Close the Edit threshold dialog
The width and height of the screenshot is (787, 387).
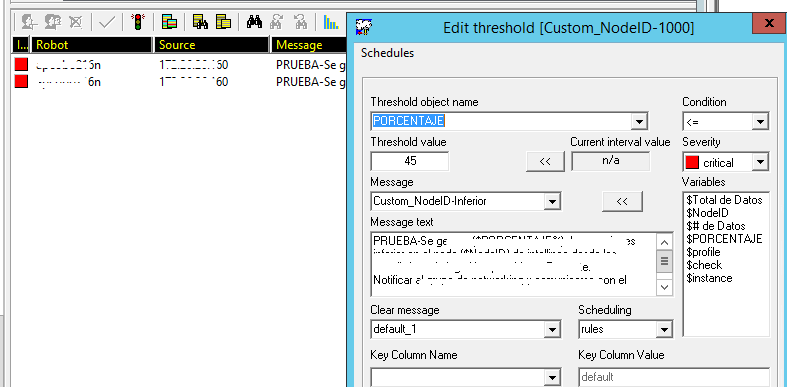coord(768,23)
